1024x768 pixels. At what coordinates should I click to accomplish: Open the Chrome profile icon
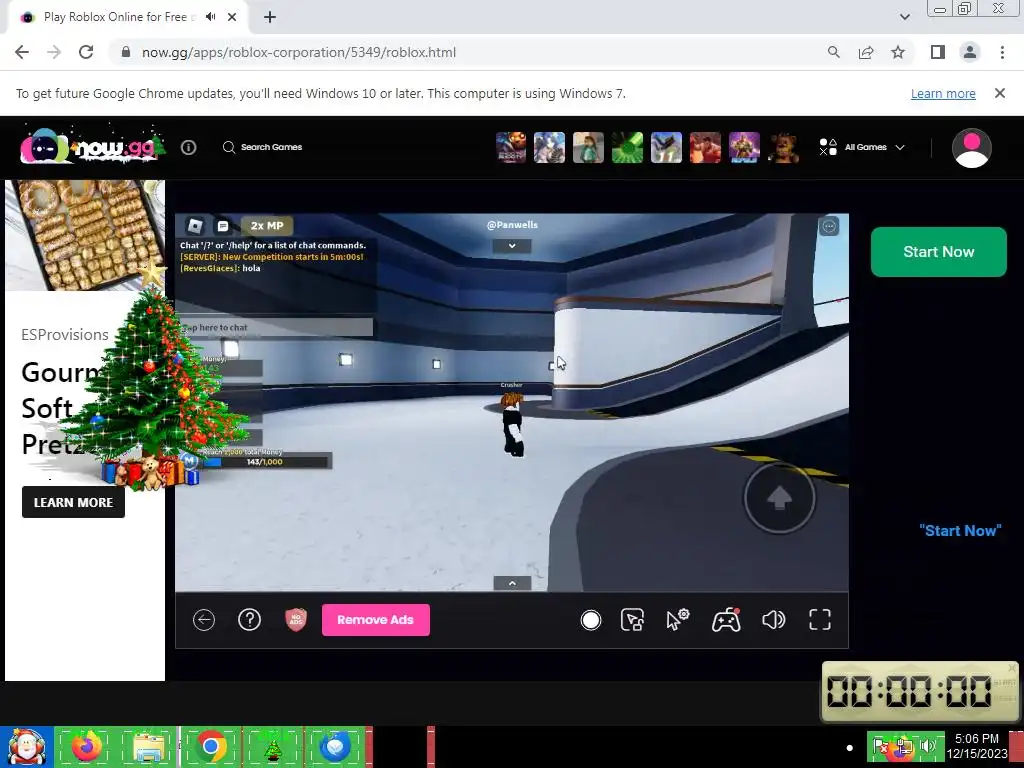(x=970, y=52)
